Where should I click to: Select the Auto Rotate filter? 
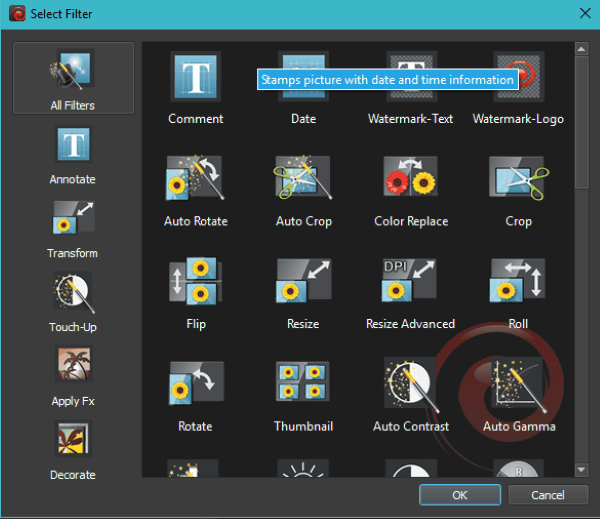(195, 180)
